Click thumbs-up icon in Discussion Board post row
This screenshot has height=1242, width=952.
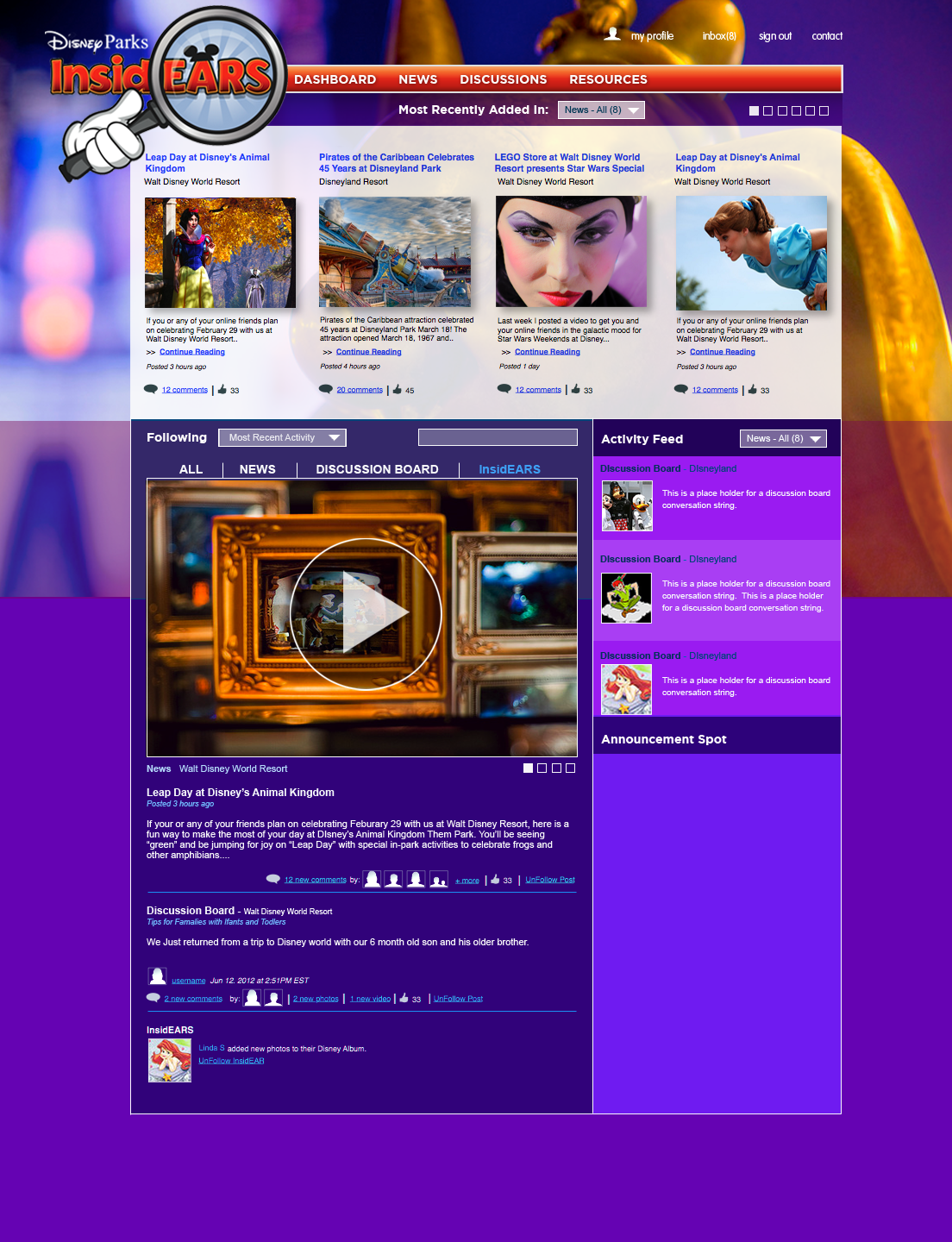404,998
